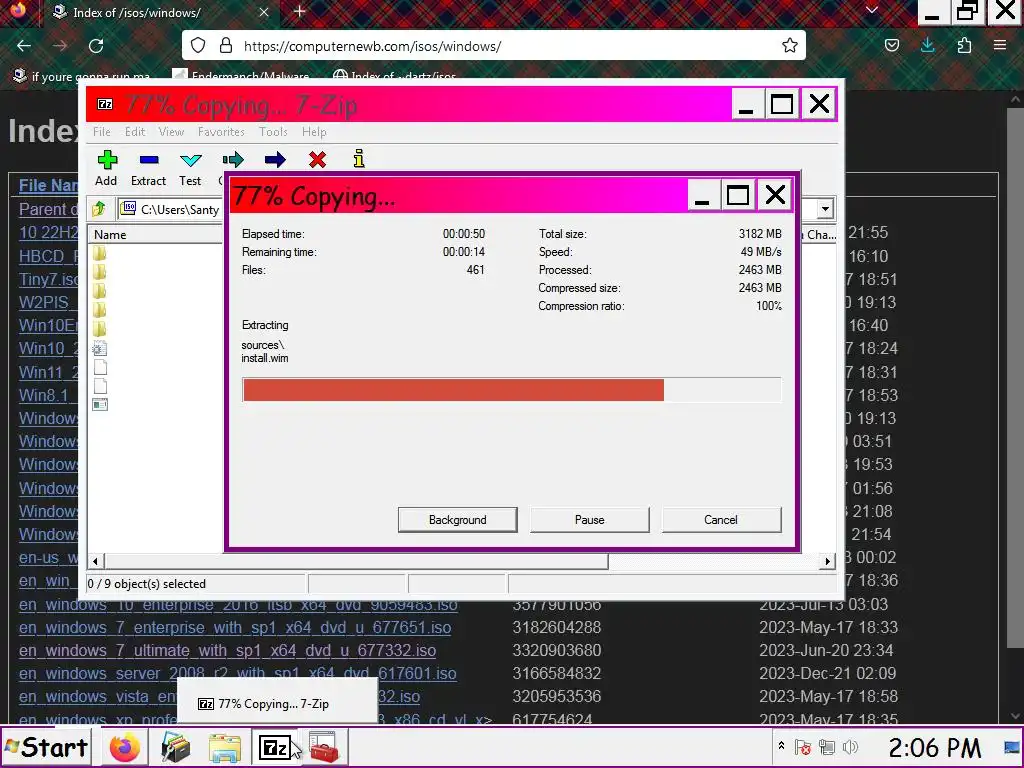Open the Edit menu in 7-Zip
This screenshot has width=1024, height=768.
point(135,132)
